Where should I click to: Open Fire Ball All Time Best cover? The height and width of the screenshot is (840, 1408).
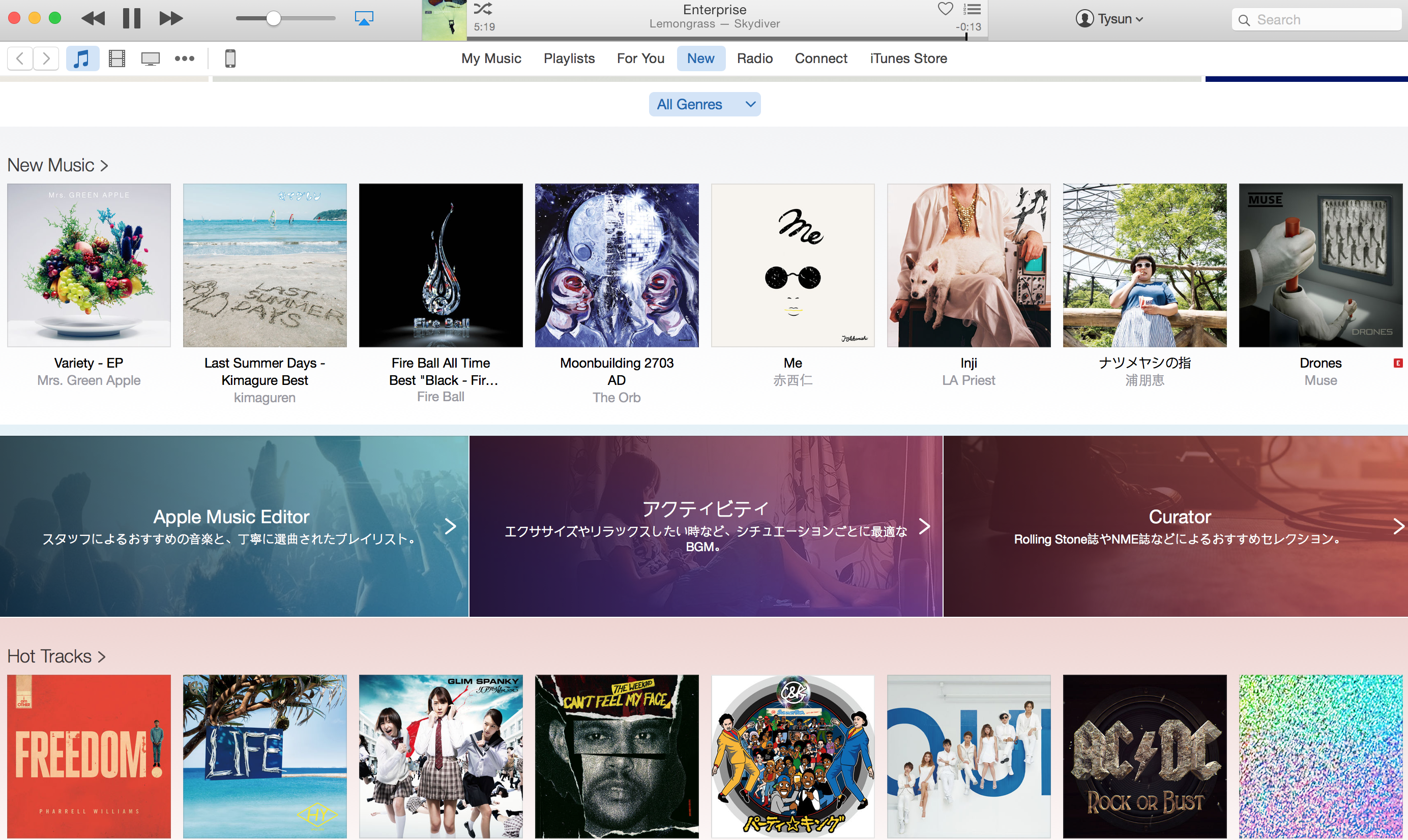(x=441, y=265)
